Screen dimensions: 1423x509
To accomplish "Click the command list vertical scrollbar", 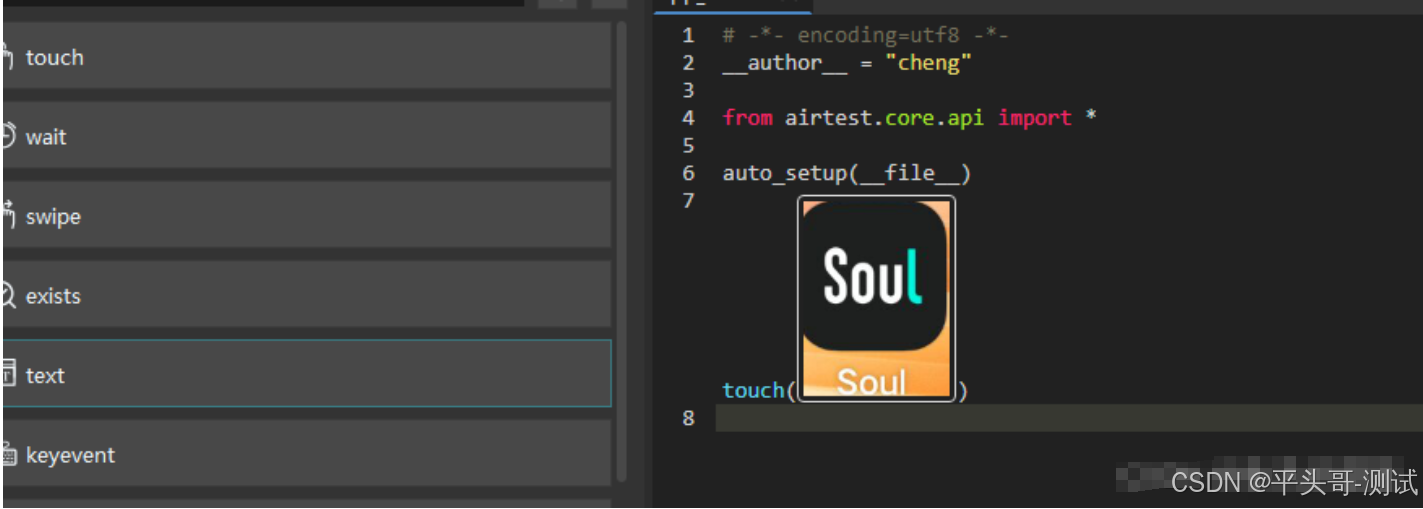I will pyautogui.click(x=622, y=252).
